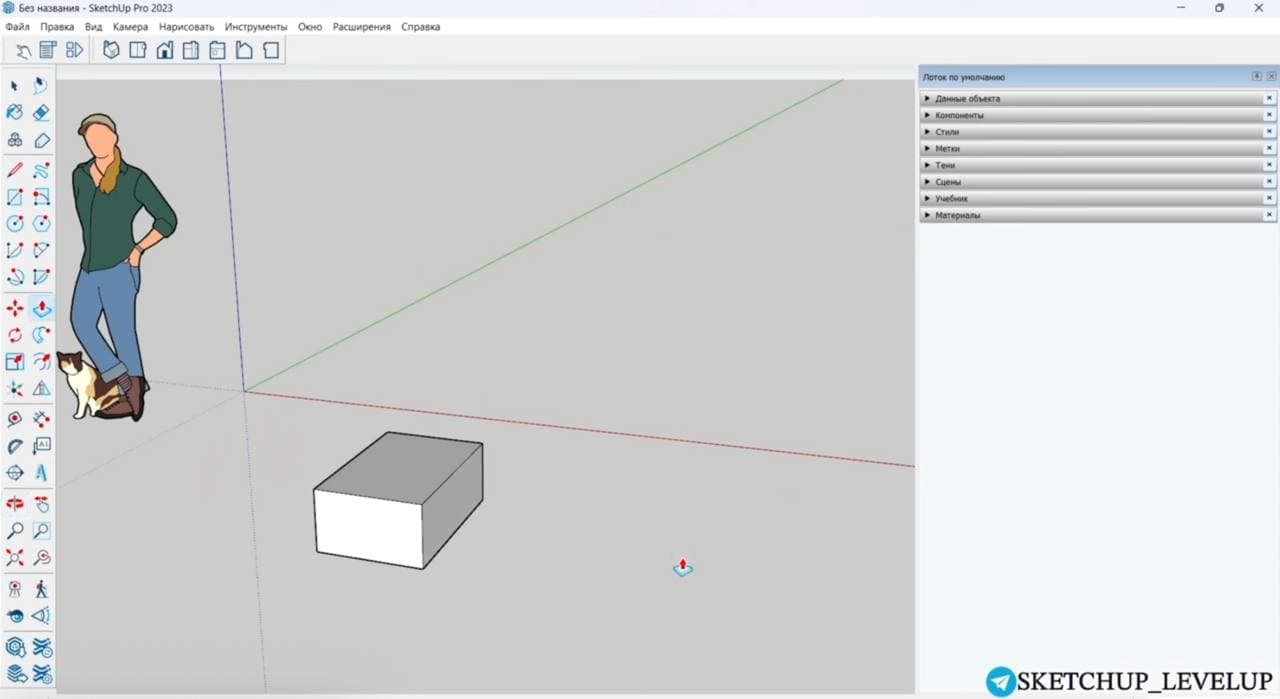
Task: Choose the Position Camera tool
Action: [x=15, y=589]
